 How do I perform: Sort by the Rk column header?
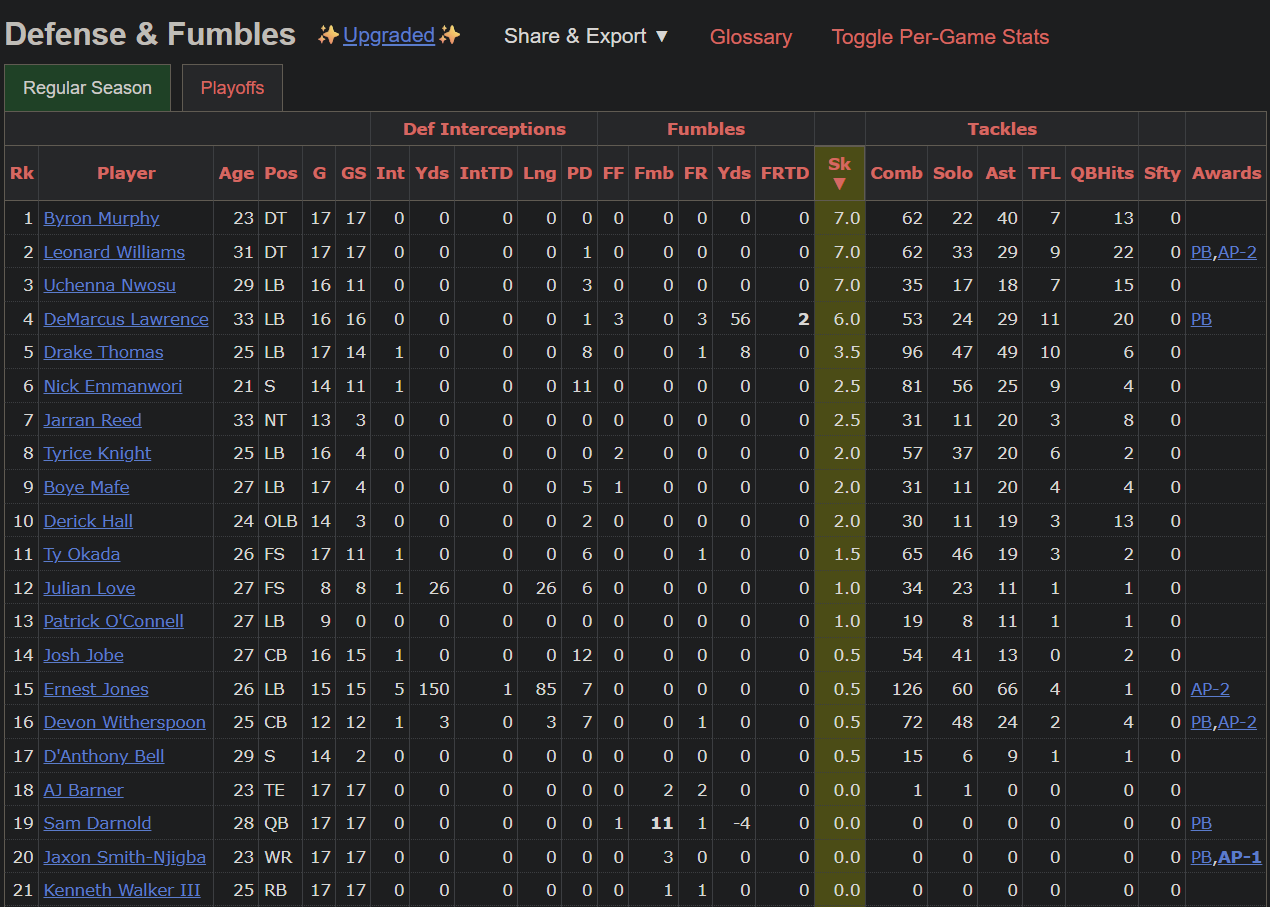[22, 173]
